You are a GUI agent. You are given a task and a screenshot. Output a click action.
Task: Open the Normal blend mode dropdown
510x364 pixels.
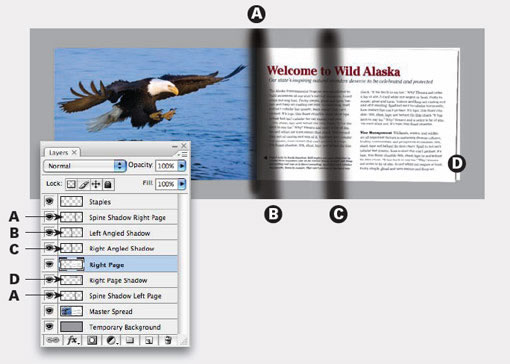click(x=85, y=166)
